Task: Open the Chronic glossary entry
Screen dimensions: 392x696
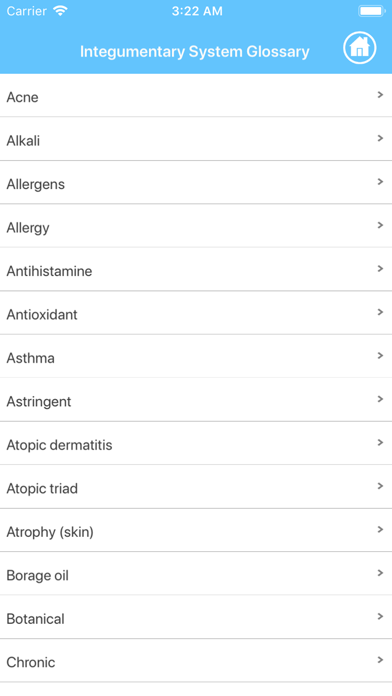Action: pos(196,661)
